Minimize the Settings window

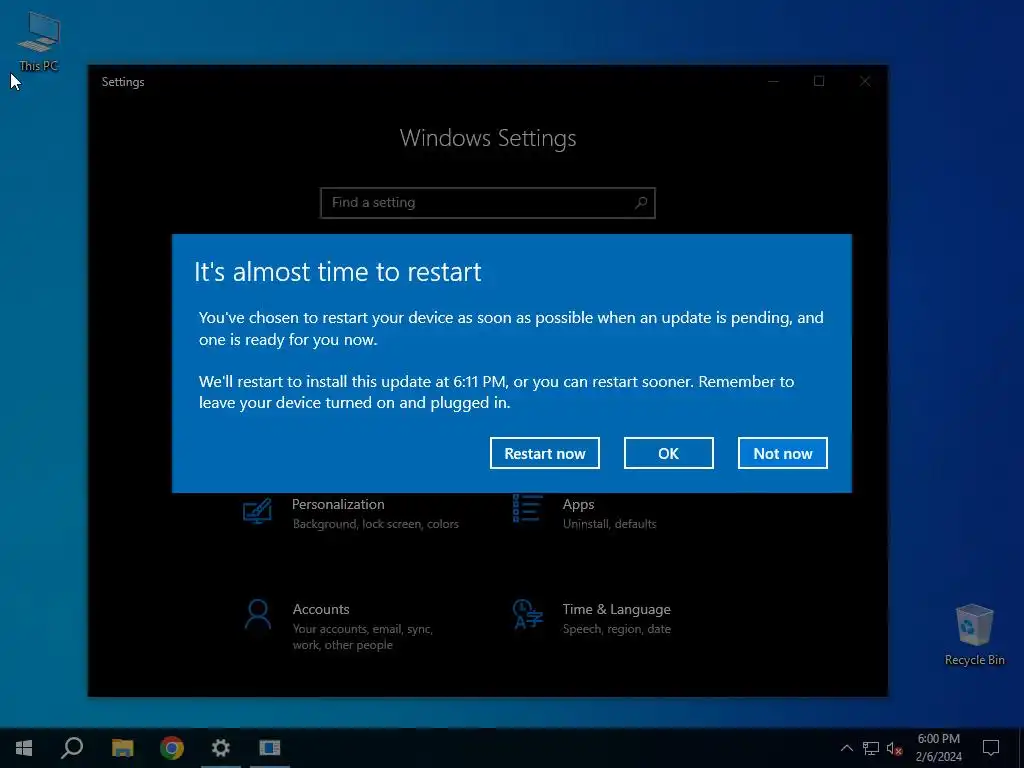tap(773, 82)
